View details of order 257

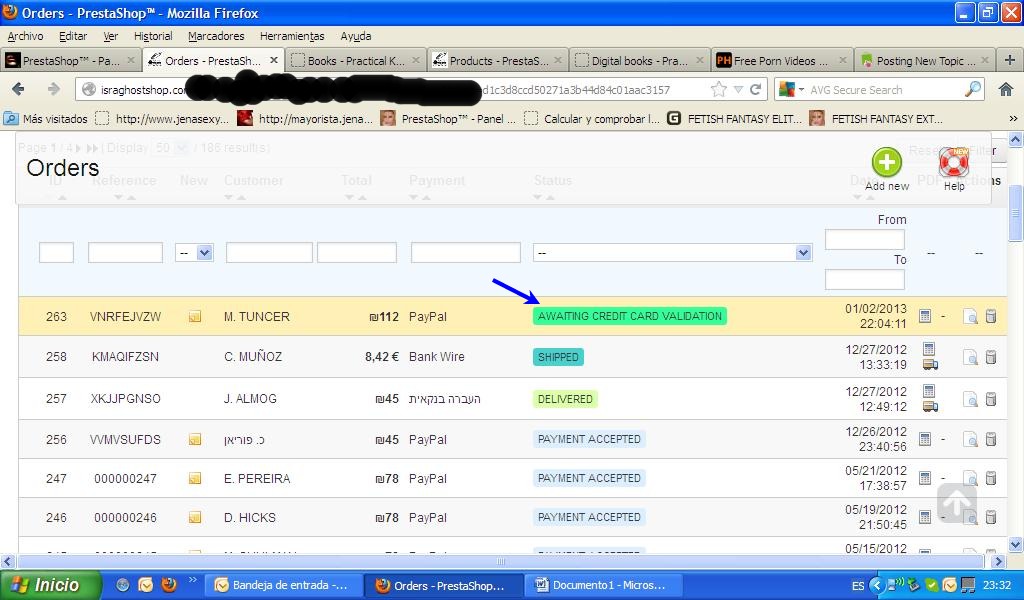970,399
